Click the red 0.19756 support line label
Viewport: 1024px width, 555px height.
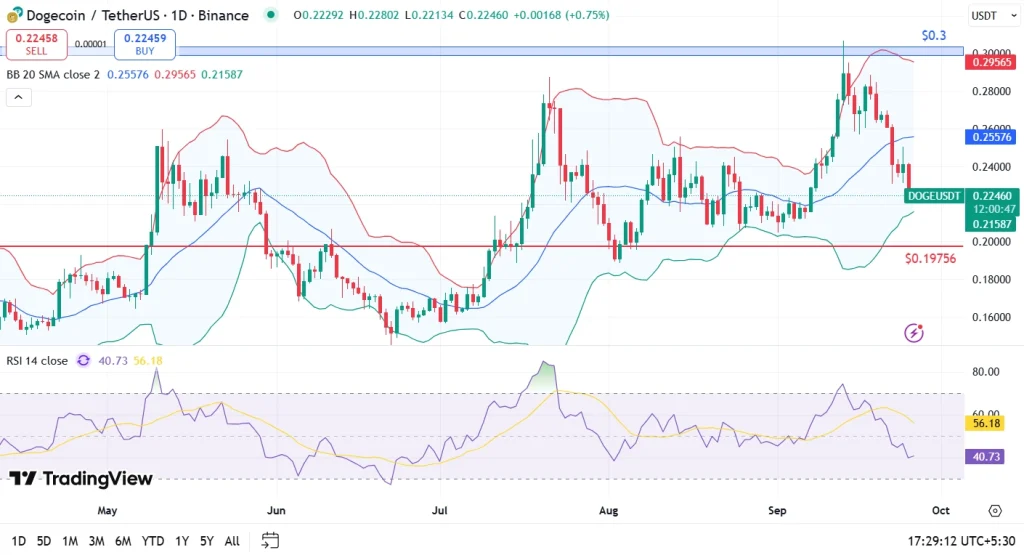(929, 258)
